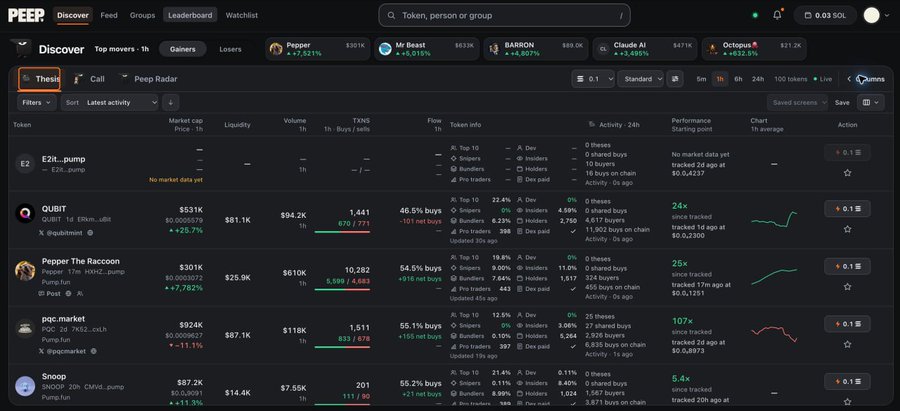The width and height of the screenshot is (900, 411).
Task: Open the column layout dropdown
Action: 871,102
